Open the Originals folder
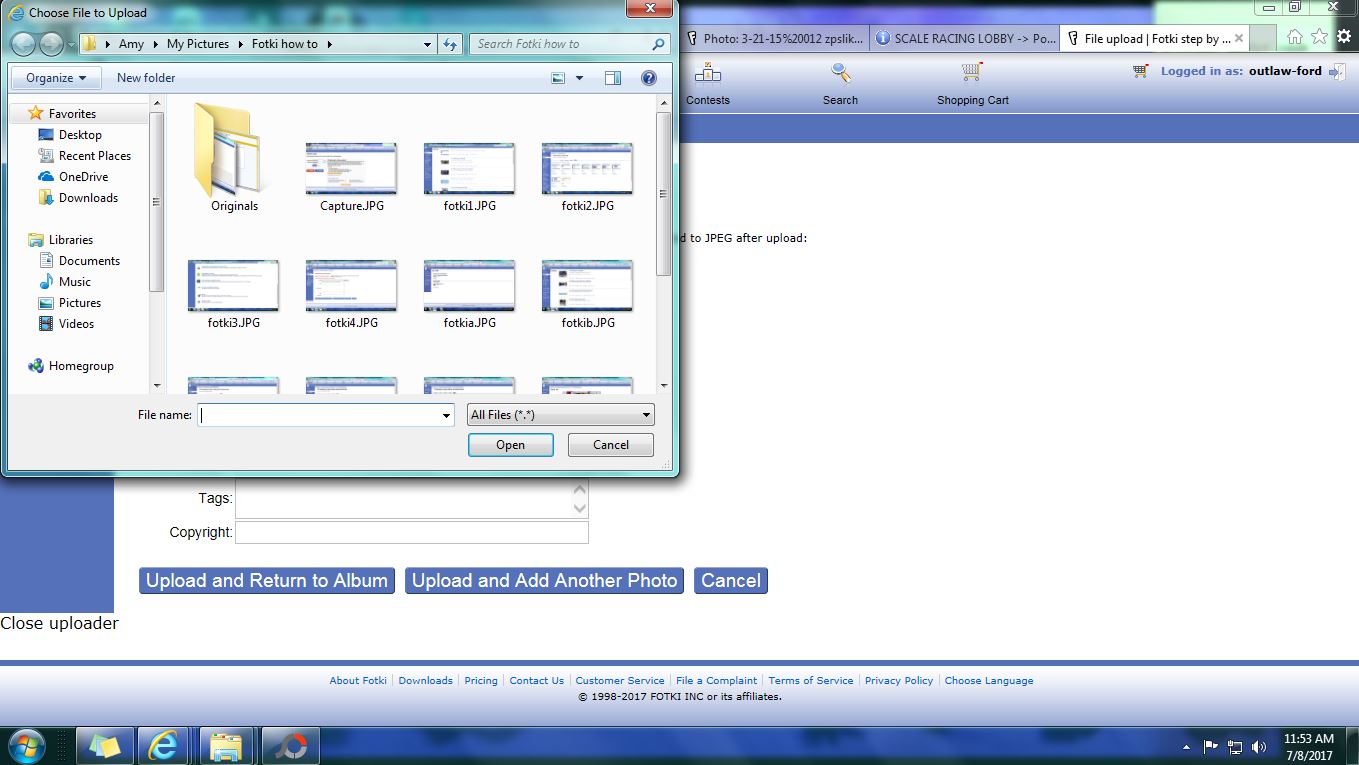The height and width of the screenshot is (765, 1359). [234, 160]
